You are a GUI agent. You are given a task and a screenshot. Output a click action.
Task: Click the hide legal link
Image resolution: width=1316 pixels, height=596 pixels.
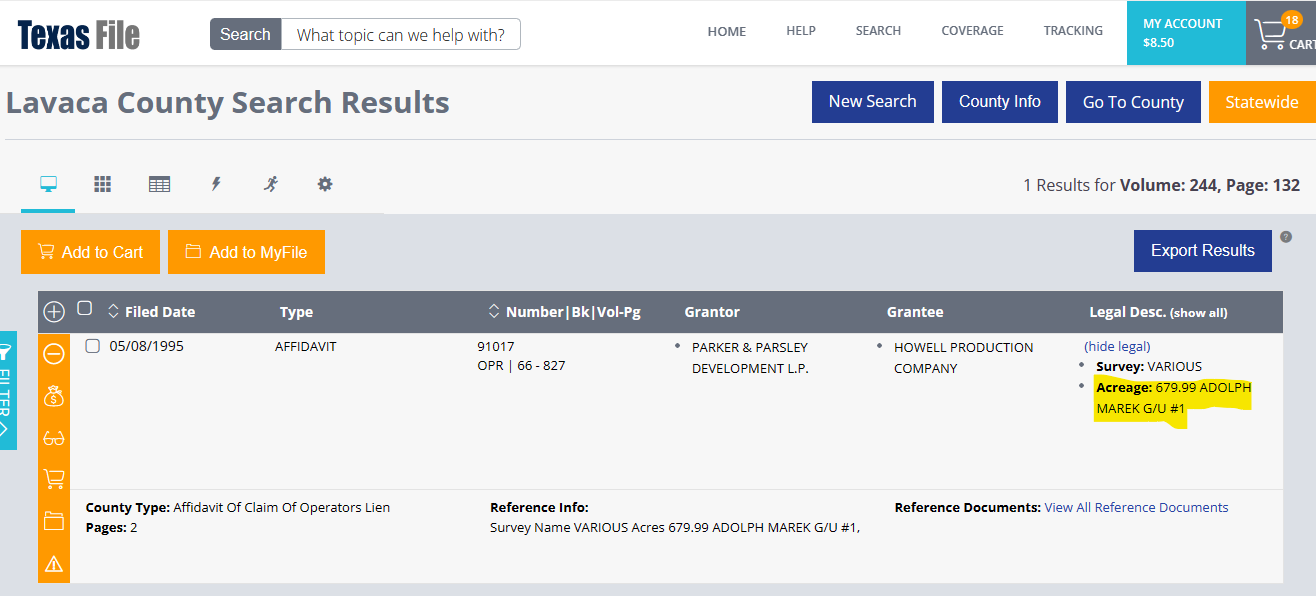1117,346
